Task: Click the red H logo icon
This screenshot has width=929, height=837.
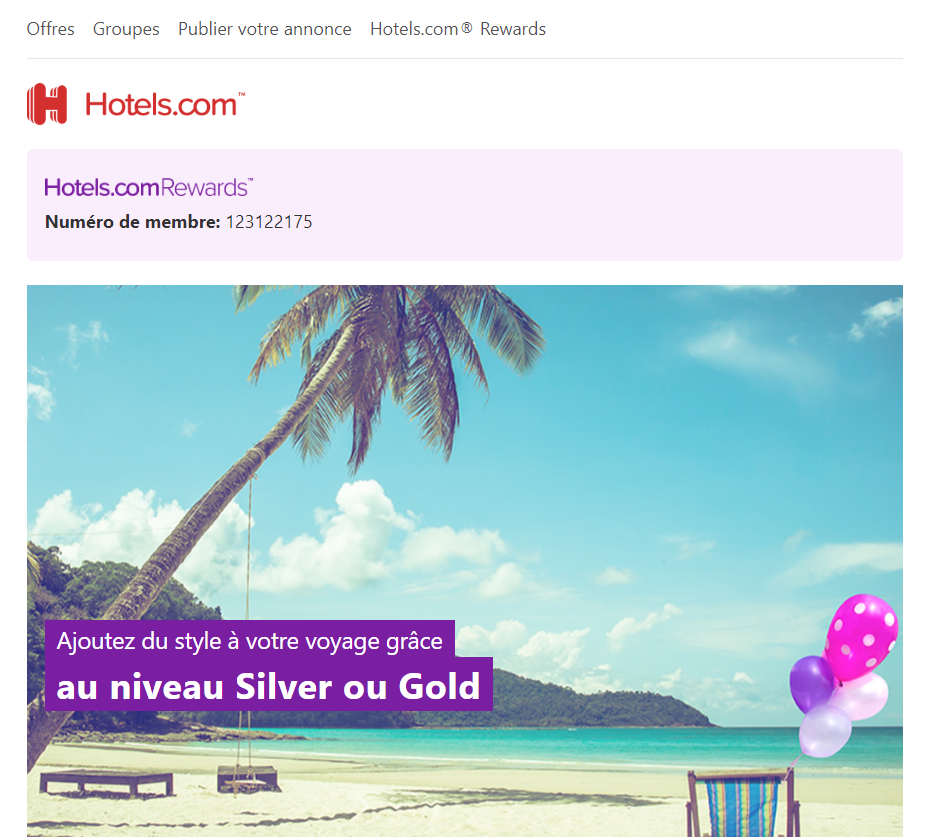Action: click(x=47, y=104)
